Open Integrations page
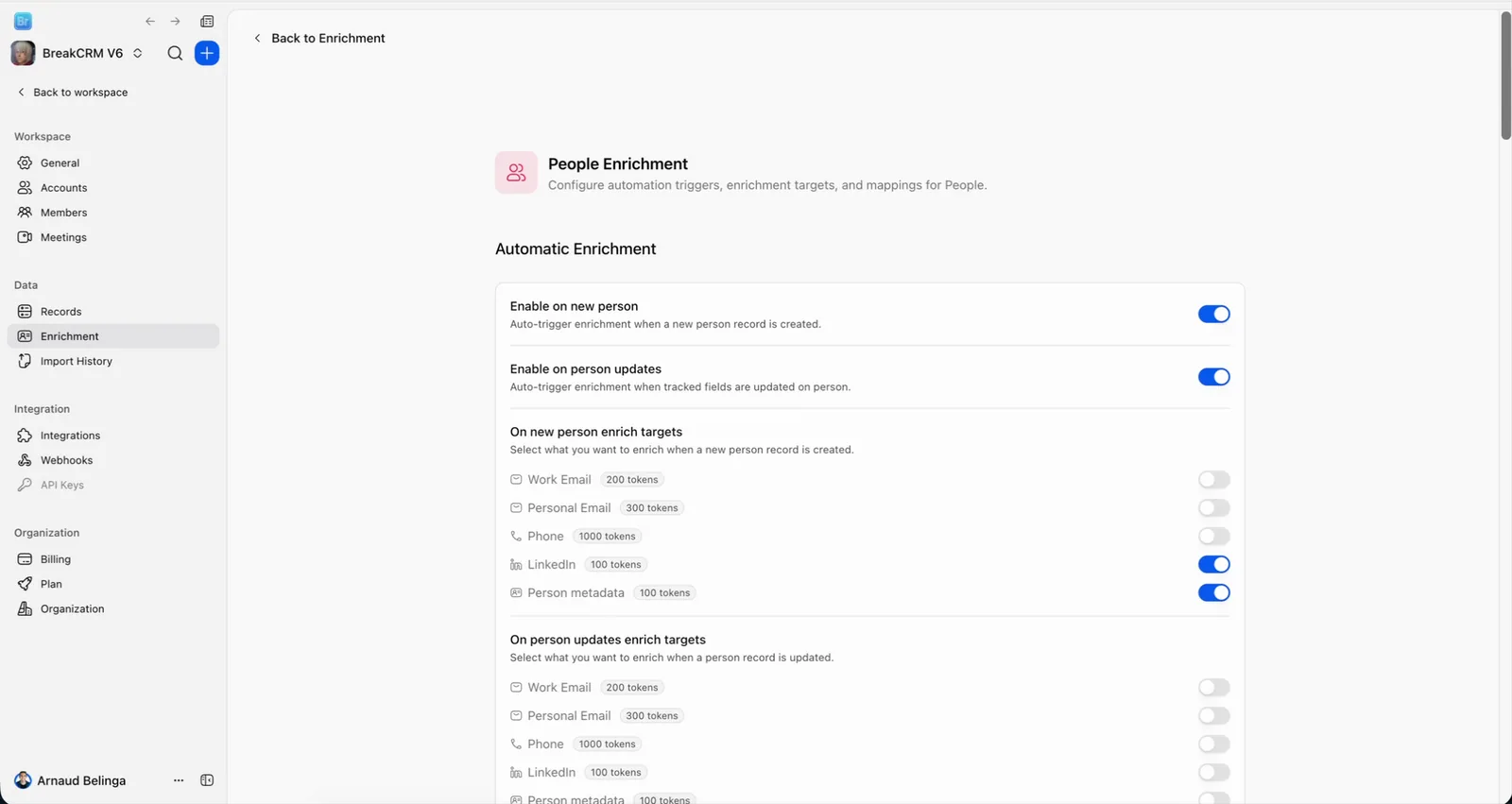Screen dimensions: 1512x804 click(113, 436)
